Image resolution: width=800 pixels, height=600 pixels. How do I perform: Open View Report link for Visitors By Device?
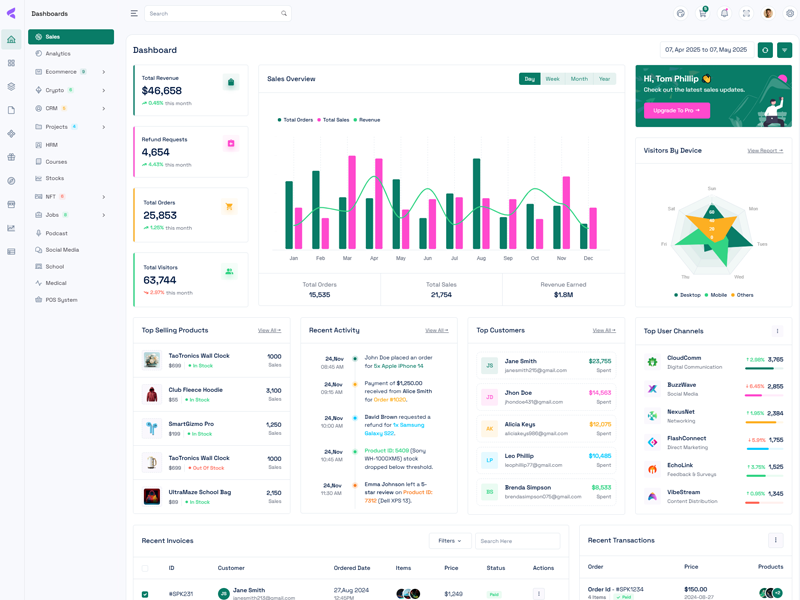pos(765,151)
